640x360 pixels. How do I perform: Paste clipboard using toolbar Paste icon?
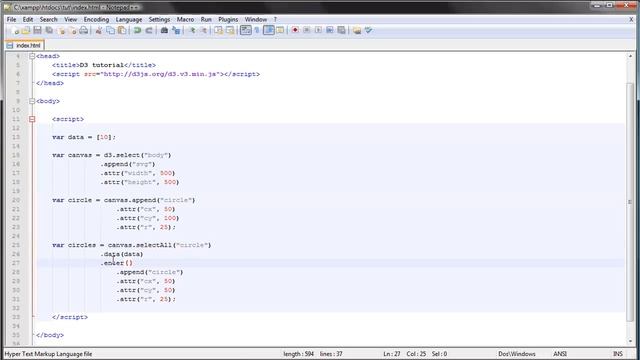pyautogui.click(x=122, y=31)
